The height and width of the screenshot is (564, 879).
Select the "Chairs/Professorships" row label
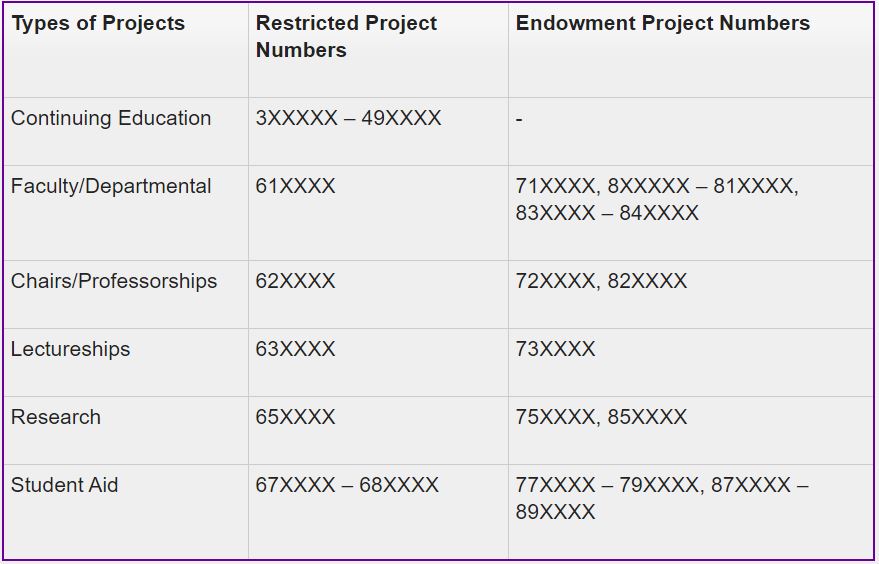[114, 282]
